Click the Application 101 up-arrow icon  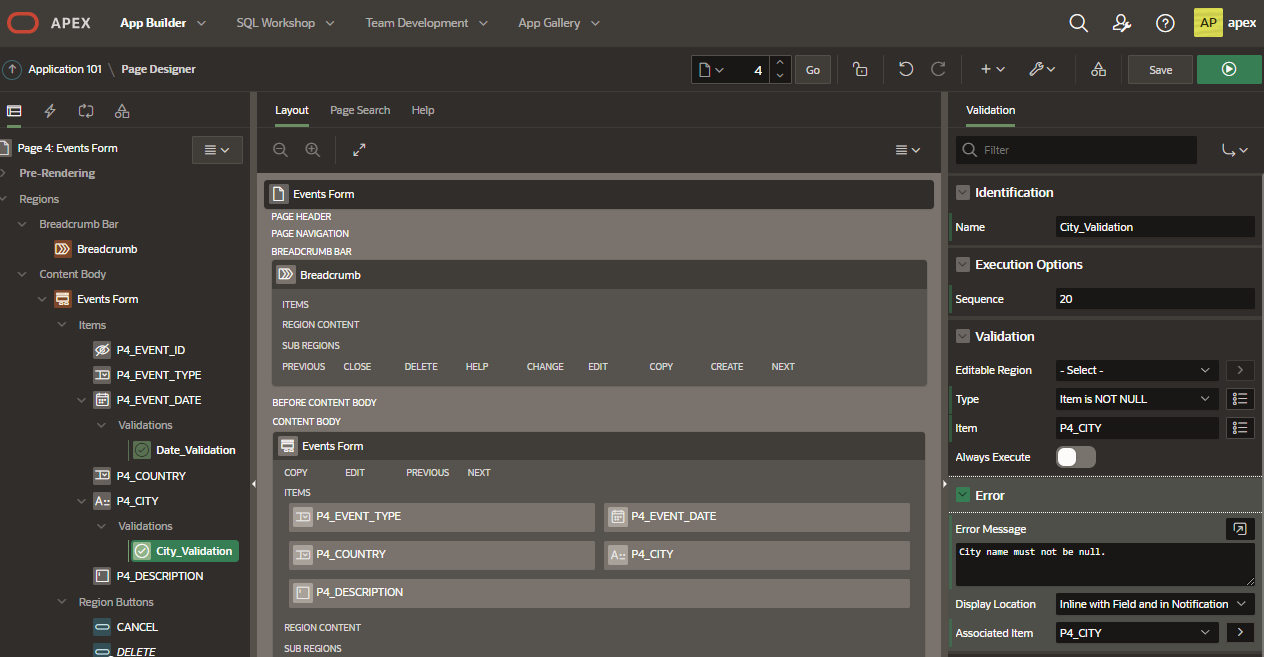click(x=12, y=69)
